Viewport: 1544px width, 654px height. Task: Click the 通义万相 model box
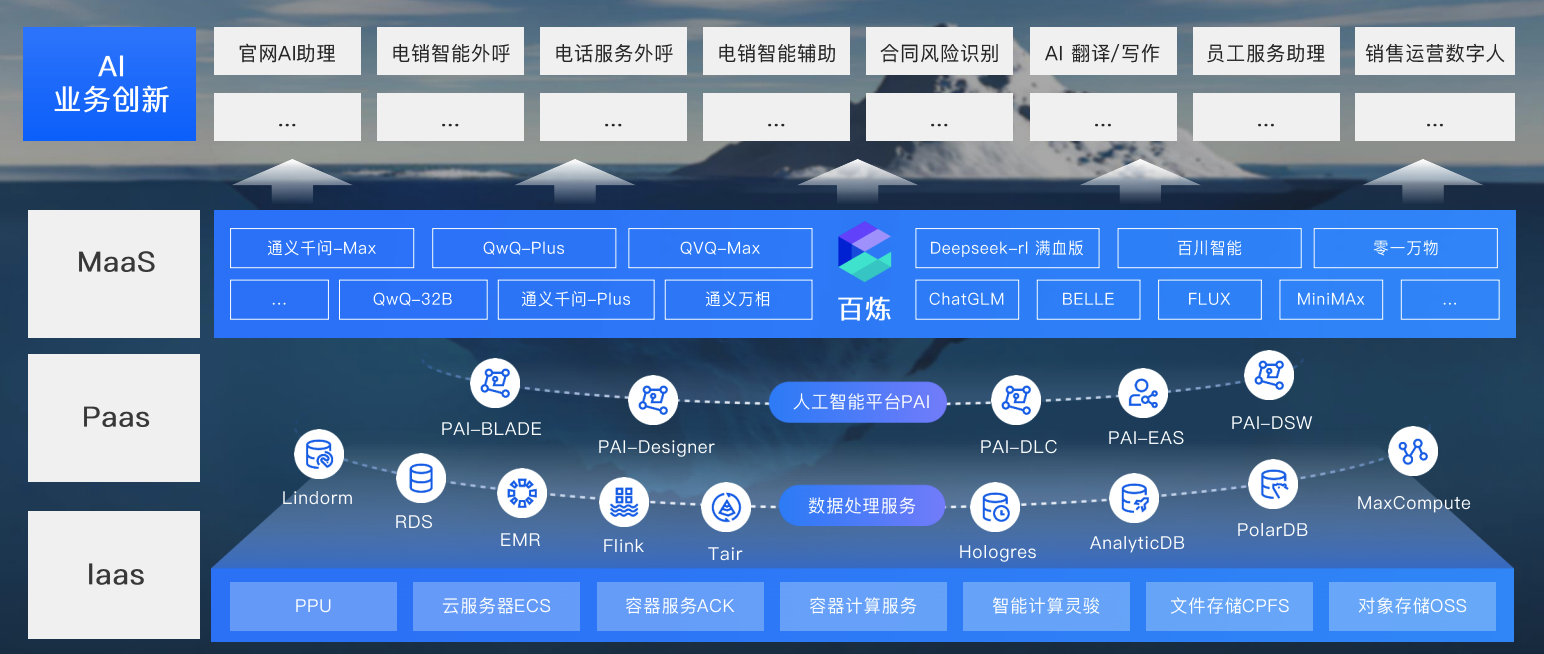click(x=738, y=299)
